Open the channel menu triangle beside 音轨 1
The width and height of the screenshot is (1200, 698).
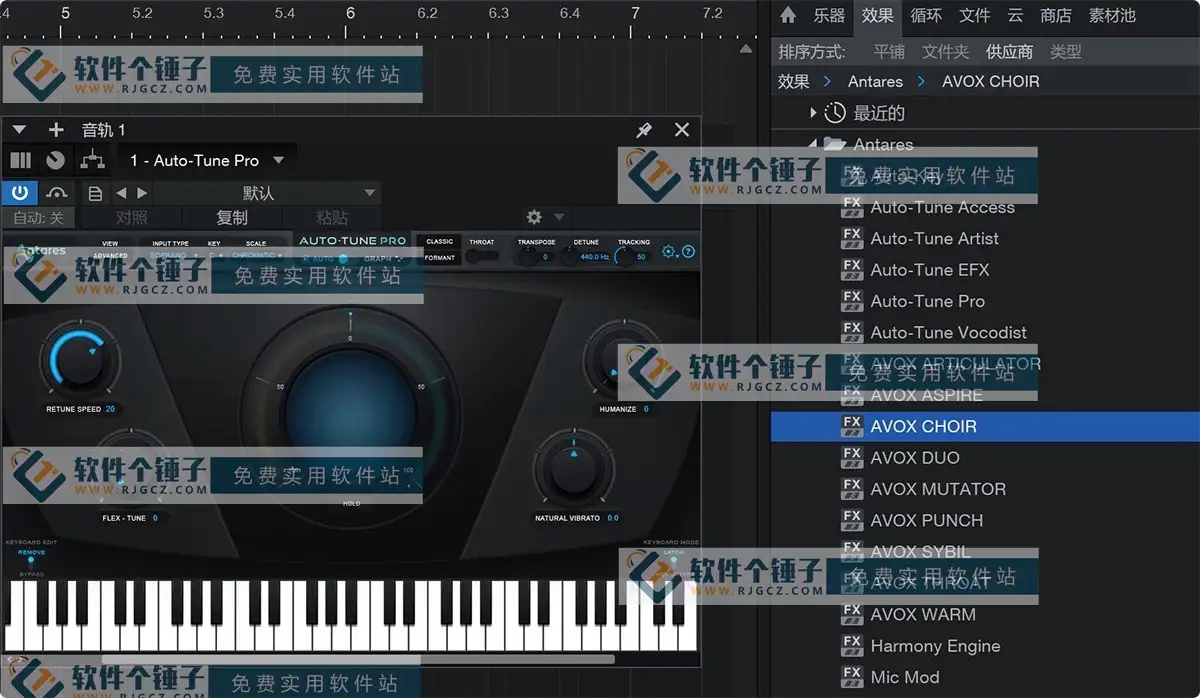tap(19, 130)
